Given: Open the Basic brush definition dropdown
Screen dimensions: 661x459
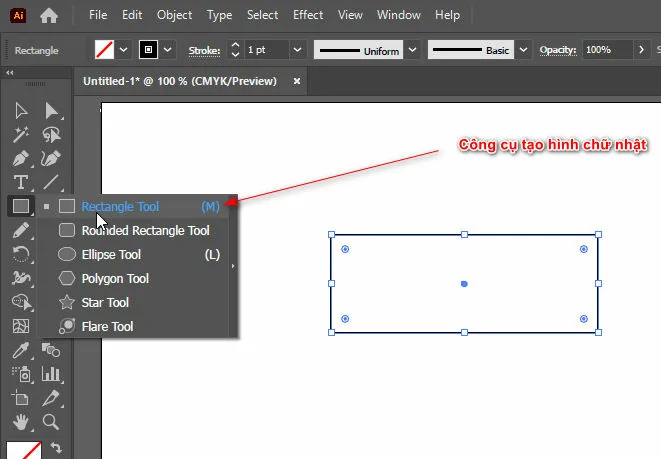Looking at the screenshot, I should [x=525, y=50].
